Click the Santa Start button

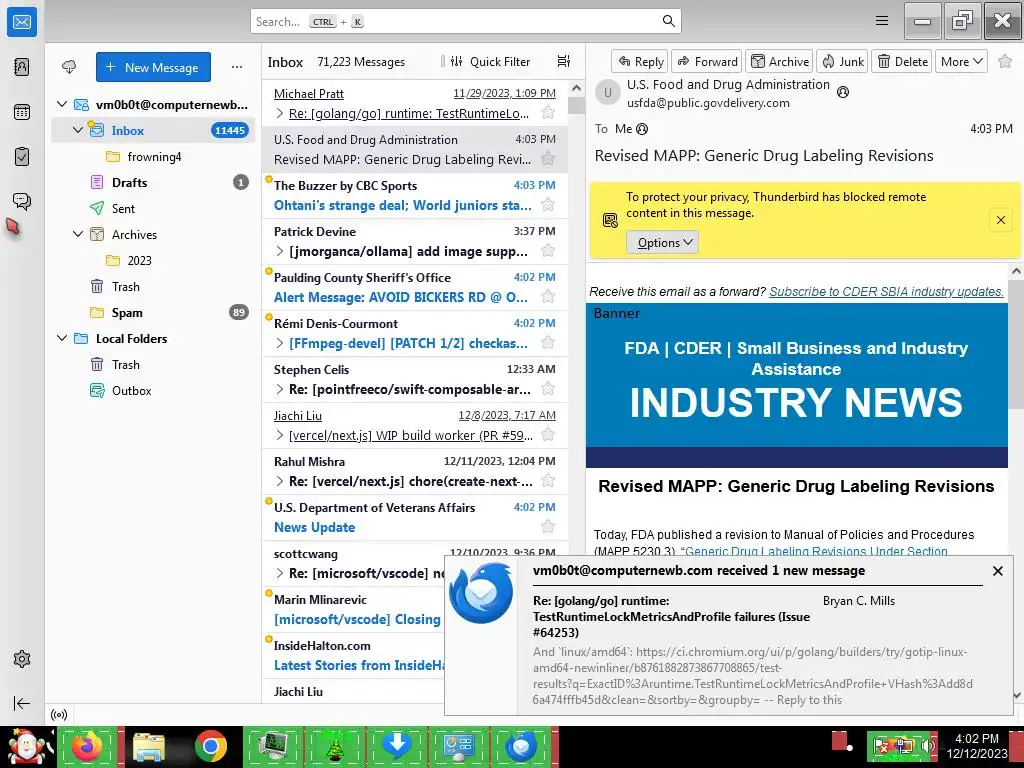click(x=26, y=746)
